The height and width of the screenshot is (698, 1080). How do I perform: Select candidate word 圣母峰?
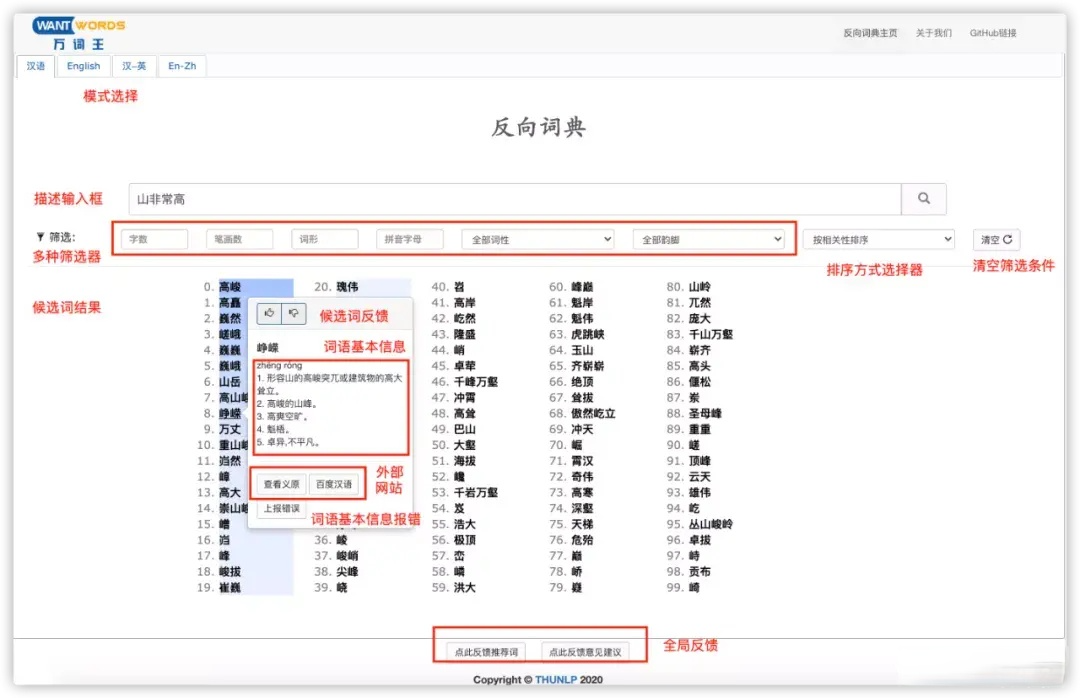point(705,413)
